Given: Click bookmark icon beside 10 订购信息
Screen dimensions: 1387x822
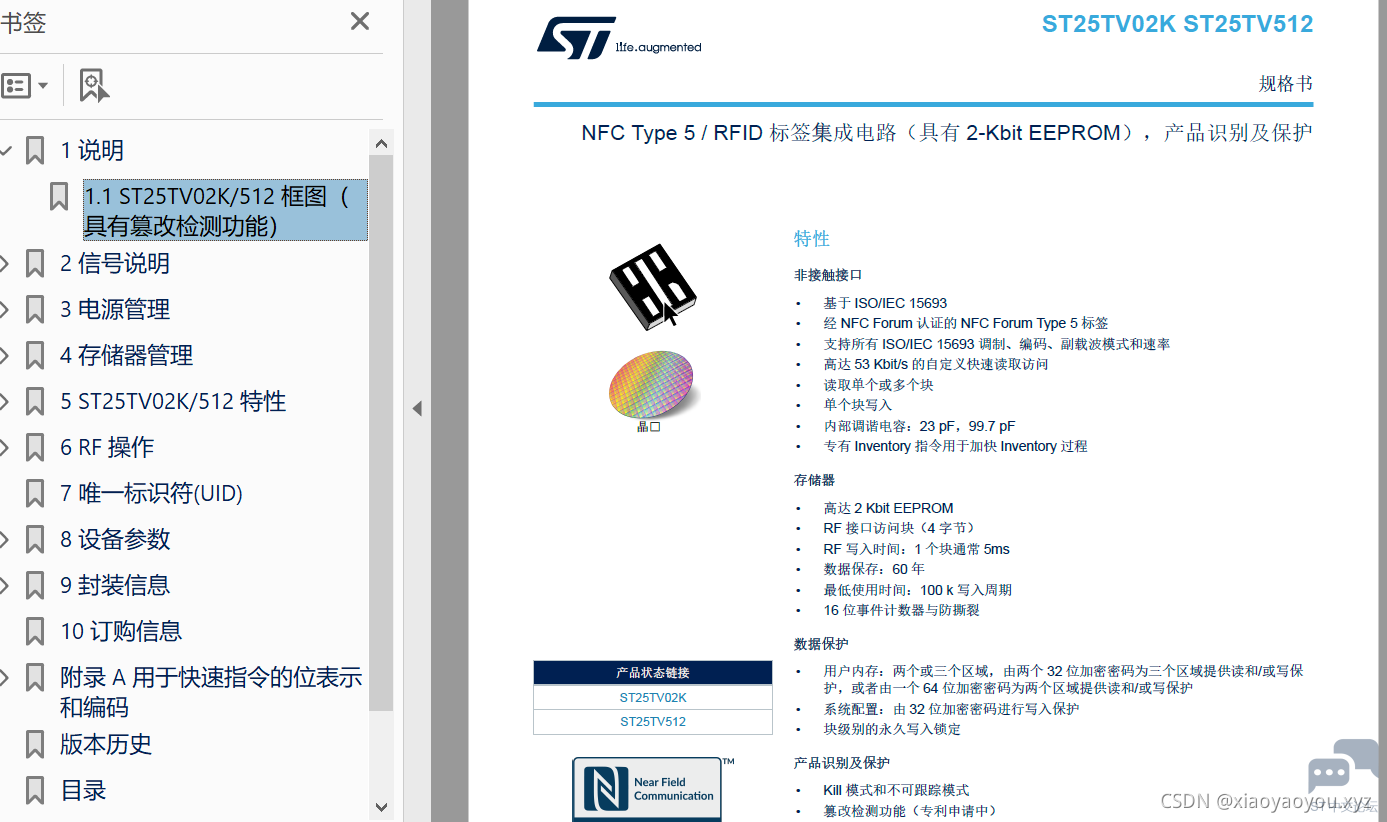Looking at the screenshot, I should pos(35,632).
